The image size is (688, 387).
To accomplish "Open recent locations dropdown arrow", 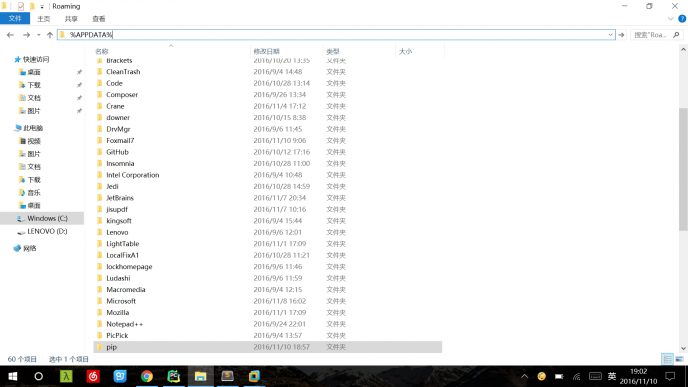I will pyautogui.click(x=39, y=35).
